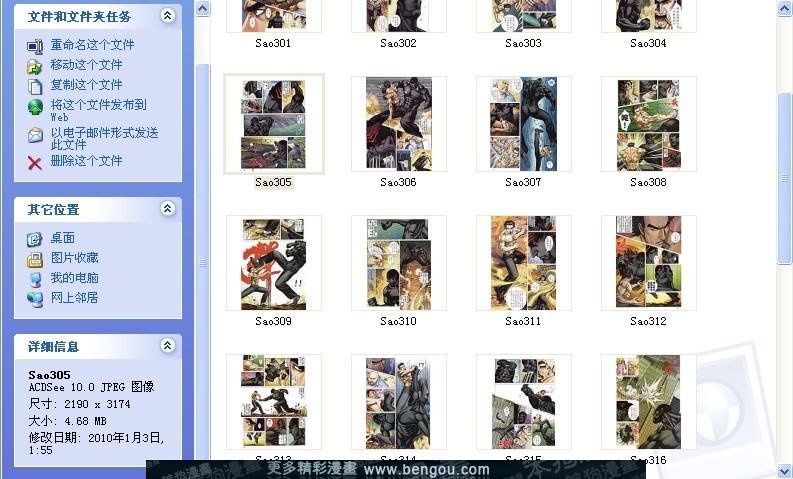Select the Sao310 thumbnail

click(x=399, y=263)
